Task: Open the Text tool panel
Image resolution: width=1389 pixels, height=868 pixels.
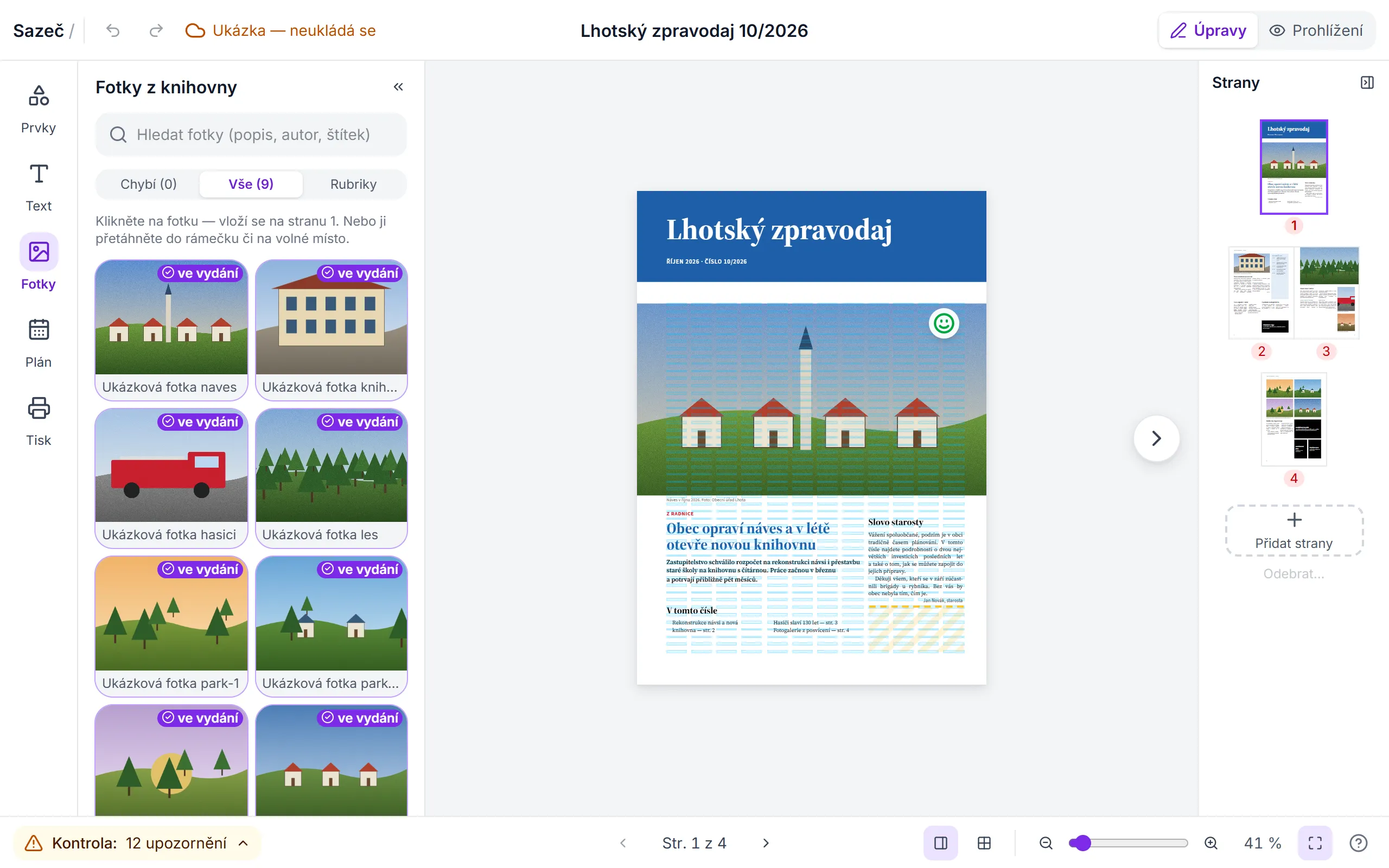Action: click(x=39, y=187)
